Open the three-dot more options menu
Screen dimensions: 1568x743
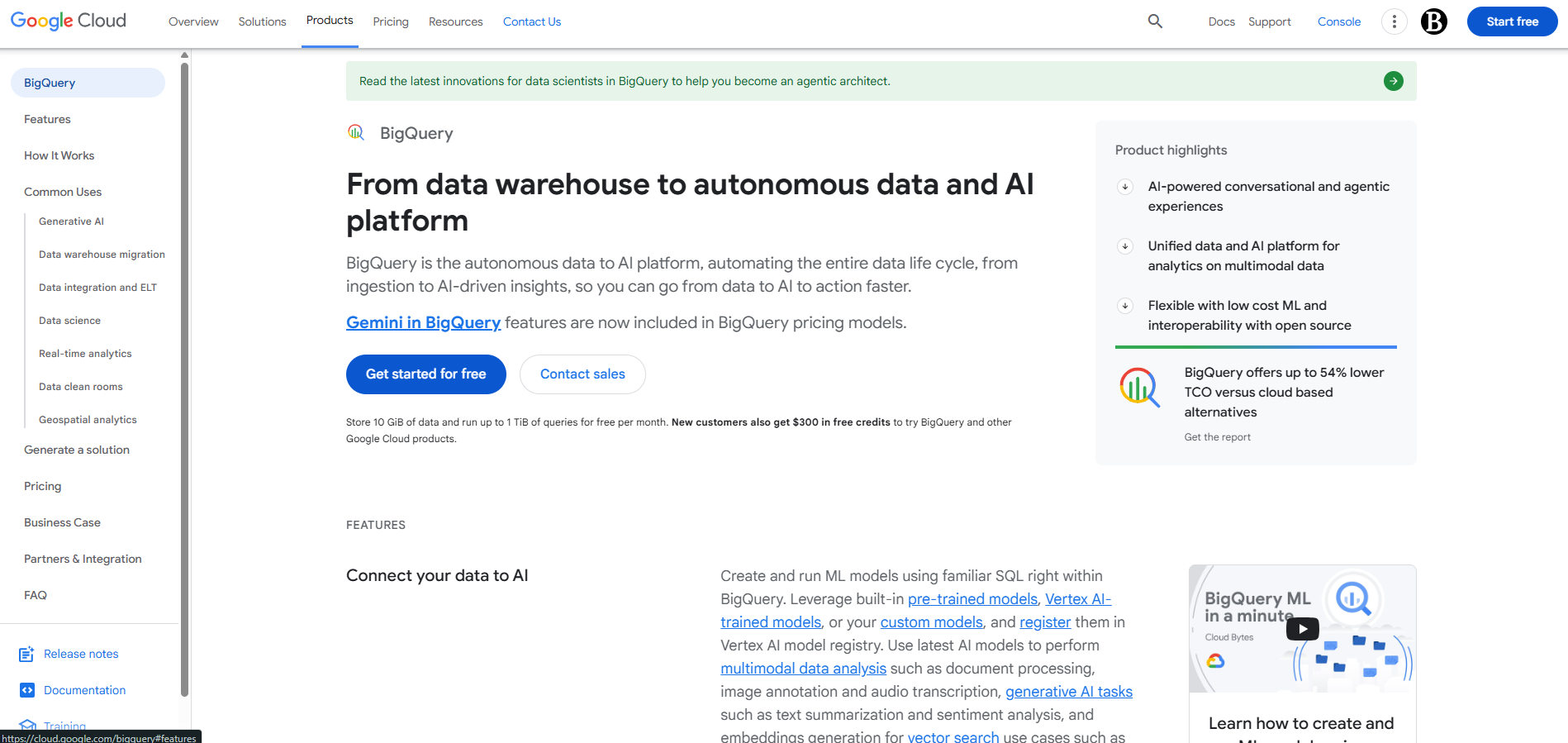coord(1394,21)
